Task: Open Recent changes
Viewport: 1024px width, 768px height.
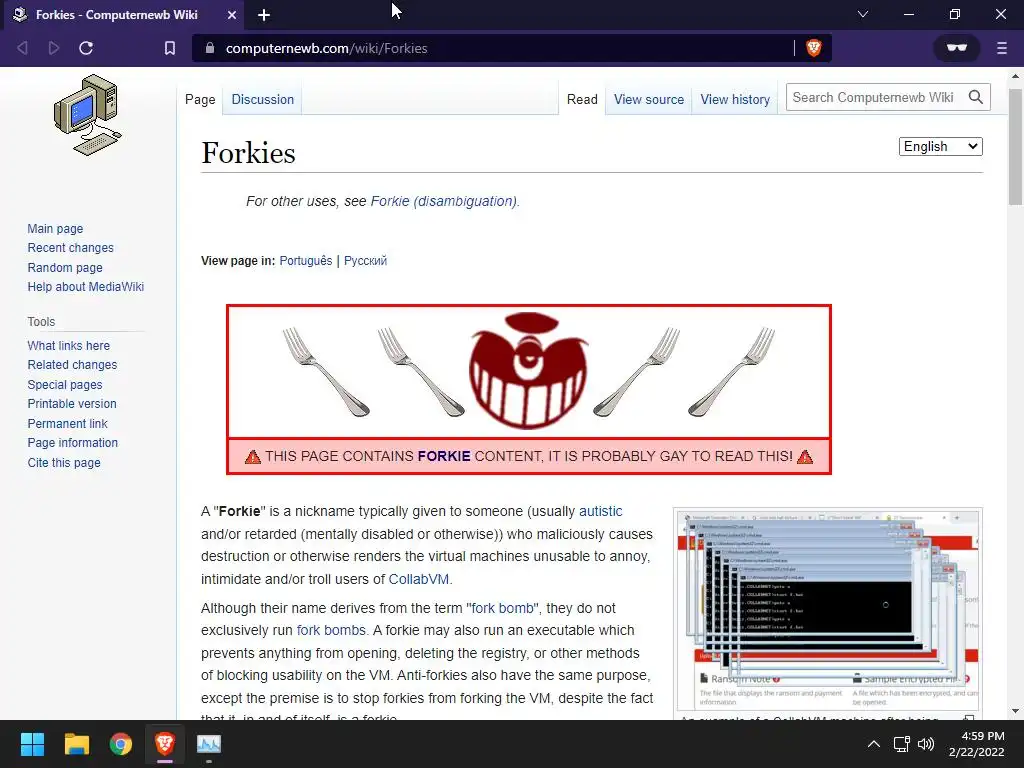Action: pos(71,248)
